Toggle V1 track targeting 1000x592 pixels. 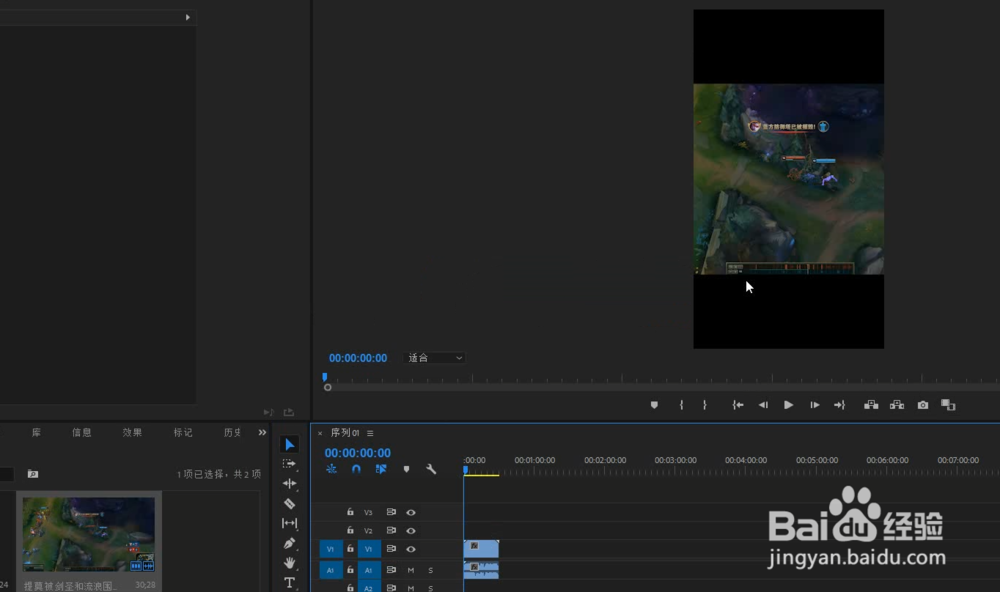pos(369,549)
